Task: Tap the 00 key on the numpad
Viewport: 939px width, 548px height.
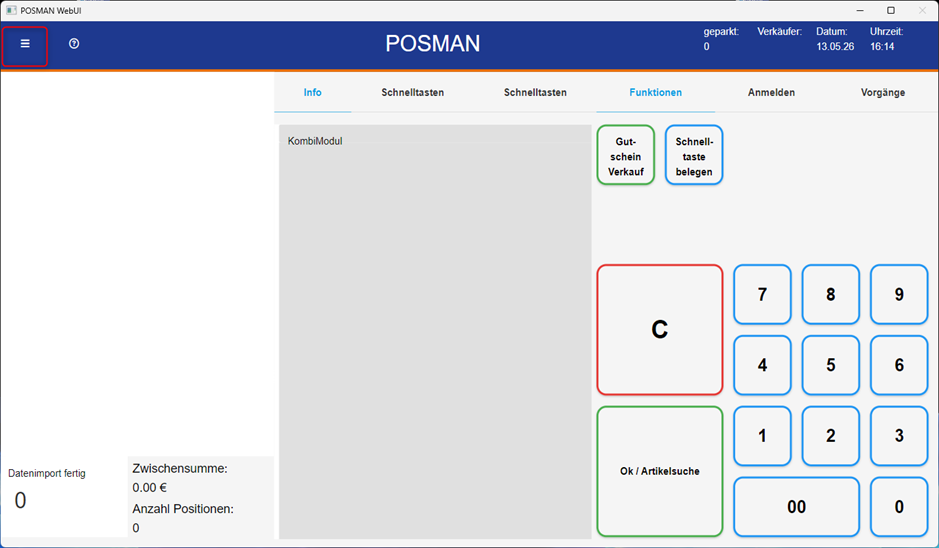Action: [796, 507]
